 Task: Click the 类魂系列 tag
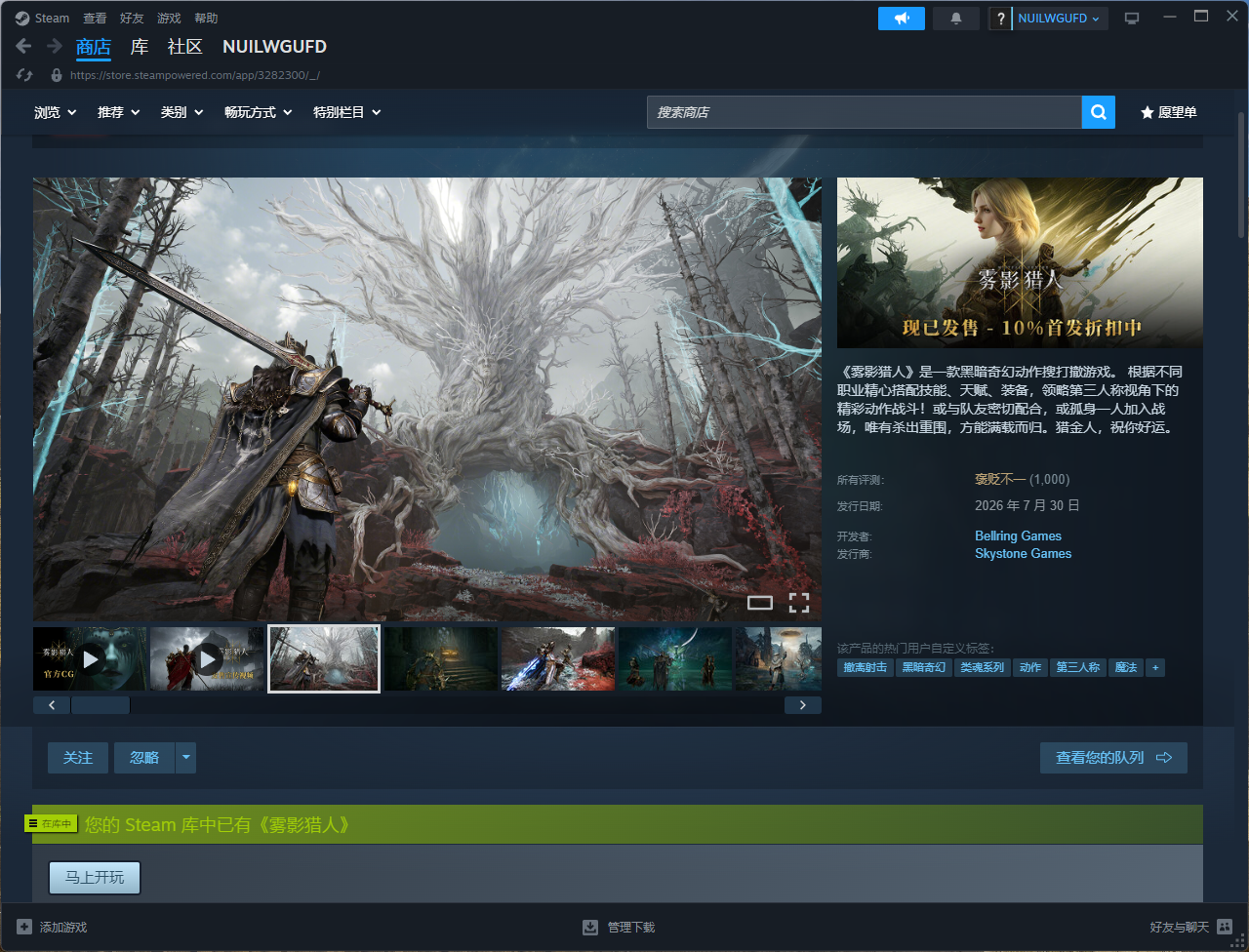[982, 667]
